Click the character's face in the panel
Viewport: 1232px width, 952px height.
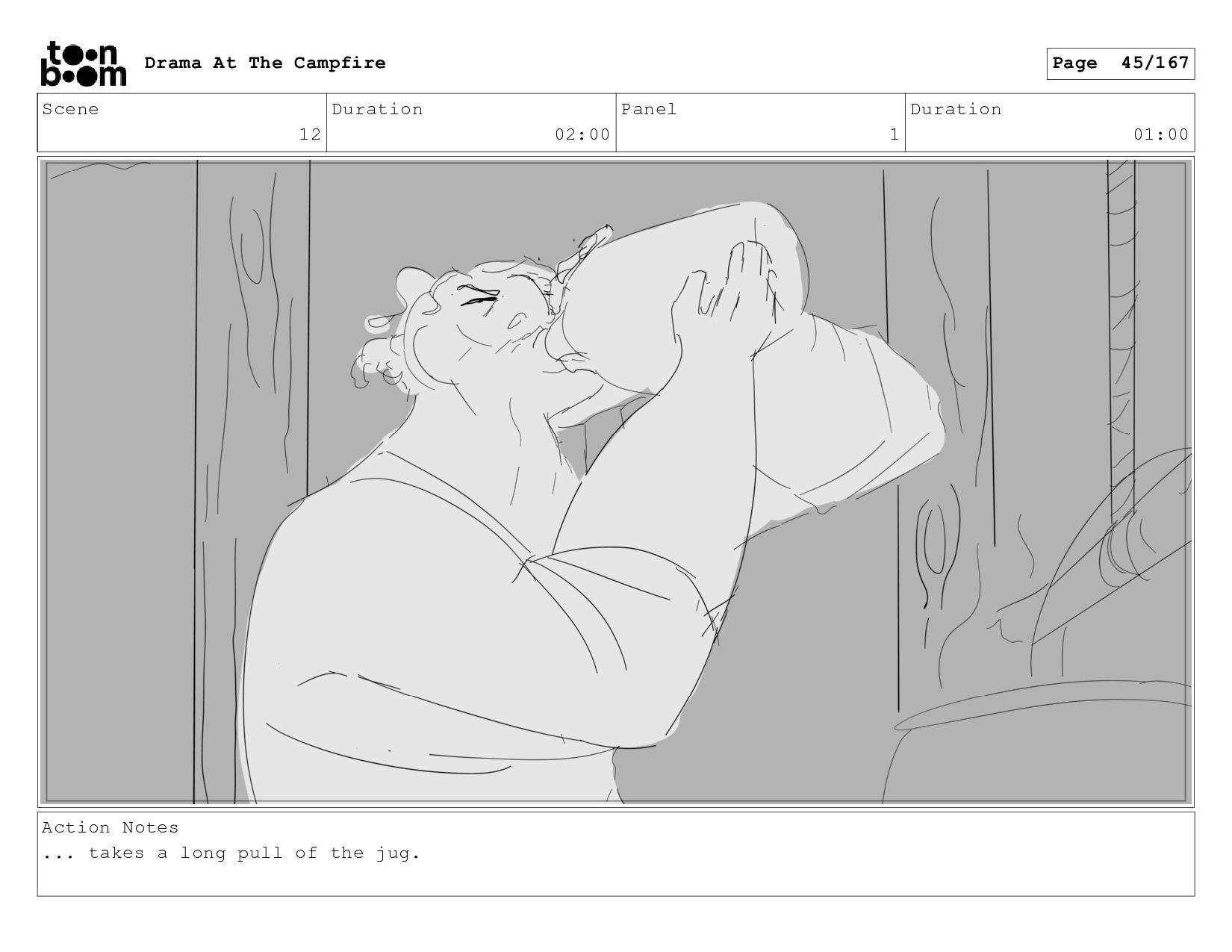click(x=478, y=329)
